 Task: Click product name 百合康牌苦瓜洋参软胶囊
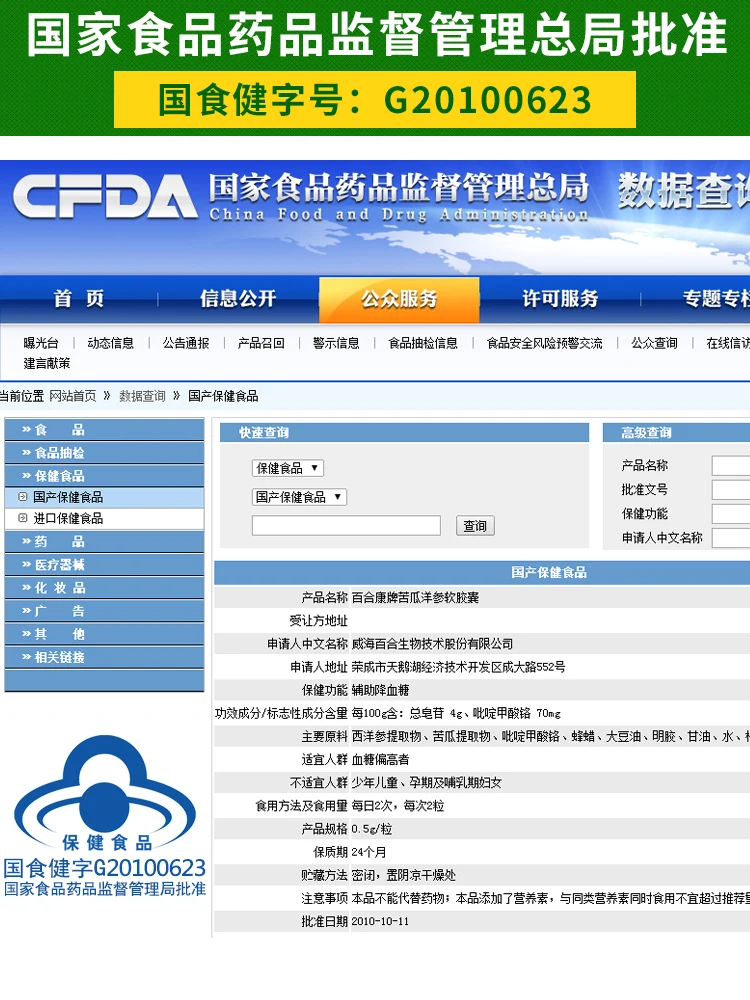415,598
